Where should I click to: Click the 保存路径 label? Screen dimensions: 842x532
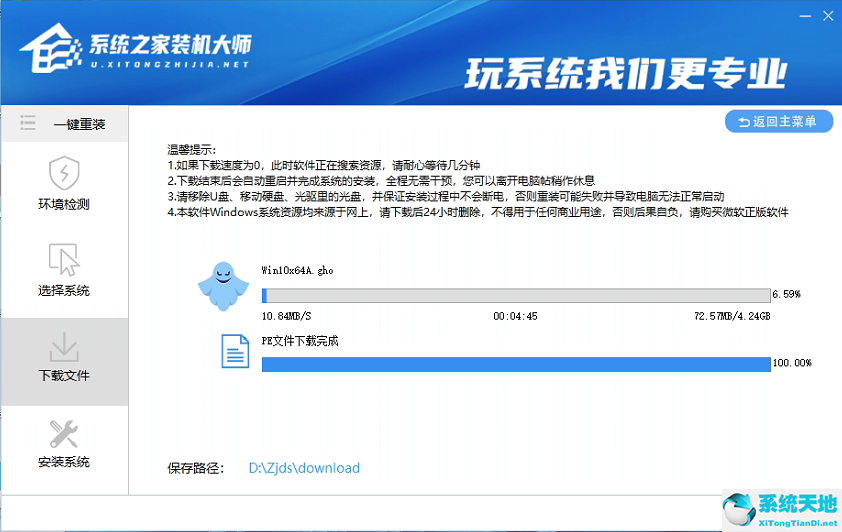195,469
